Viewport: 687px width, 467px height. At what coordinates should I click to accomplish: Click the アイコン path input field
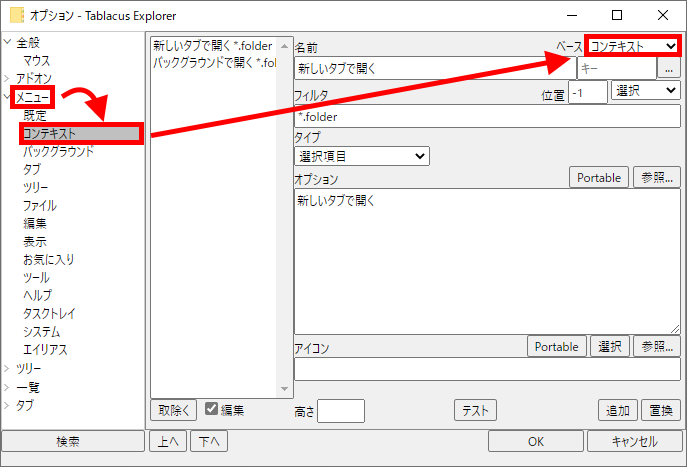pyautogui.click(x=487, y=369)
